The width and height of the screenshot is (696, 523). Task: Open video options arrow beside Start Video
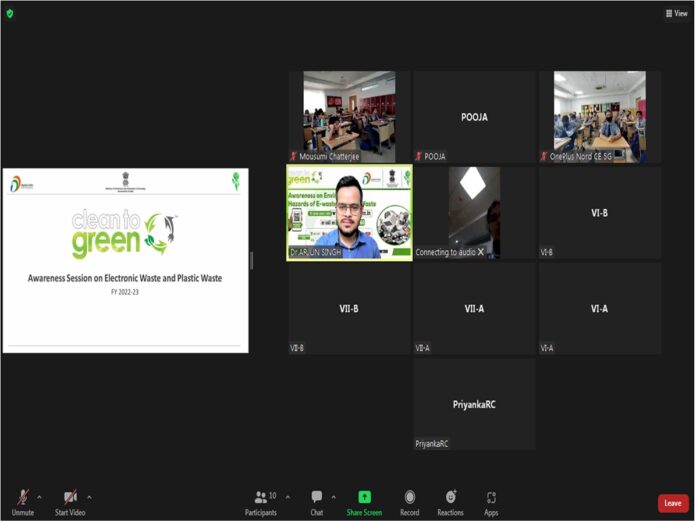[x=89, y=497]
